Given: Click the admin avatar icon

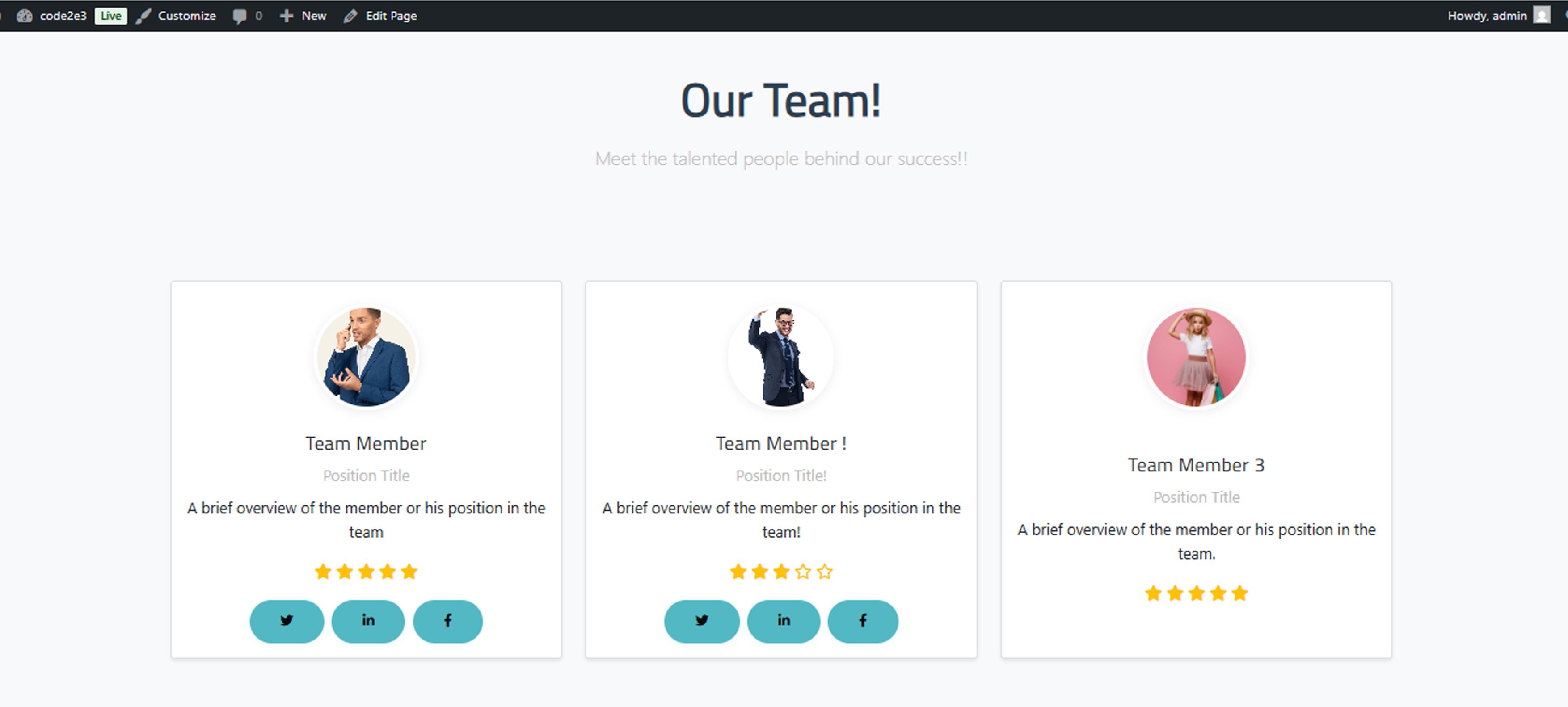Looking at the screenshot, I should point(1541,15).
